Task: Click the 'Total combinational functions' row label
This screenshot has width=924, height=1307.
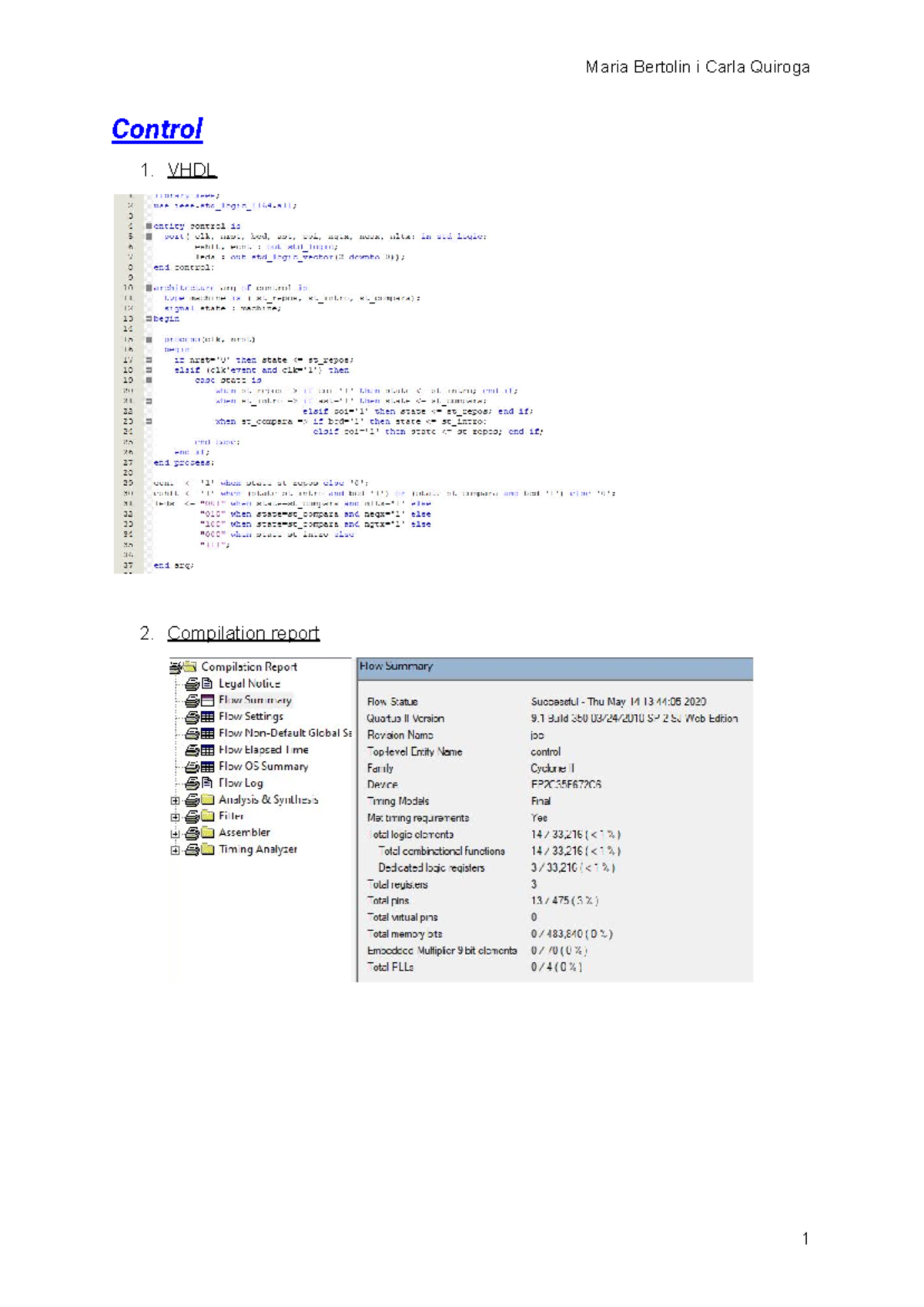Action: [442, 851]
